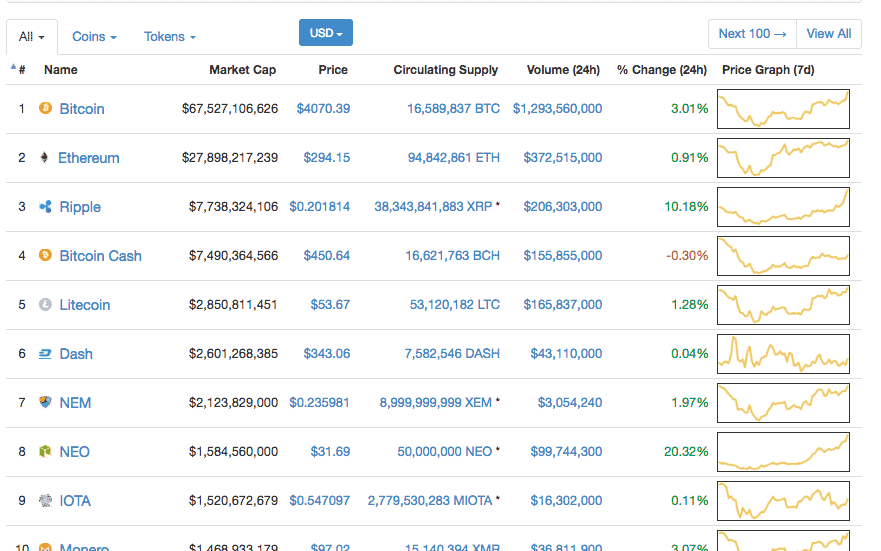Image resolution: width=881 pixels, height=551 pixels.
Task: Click the Dash logo icon
Action: [x=46, y=353]
